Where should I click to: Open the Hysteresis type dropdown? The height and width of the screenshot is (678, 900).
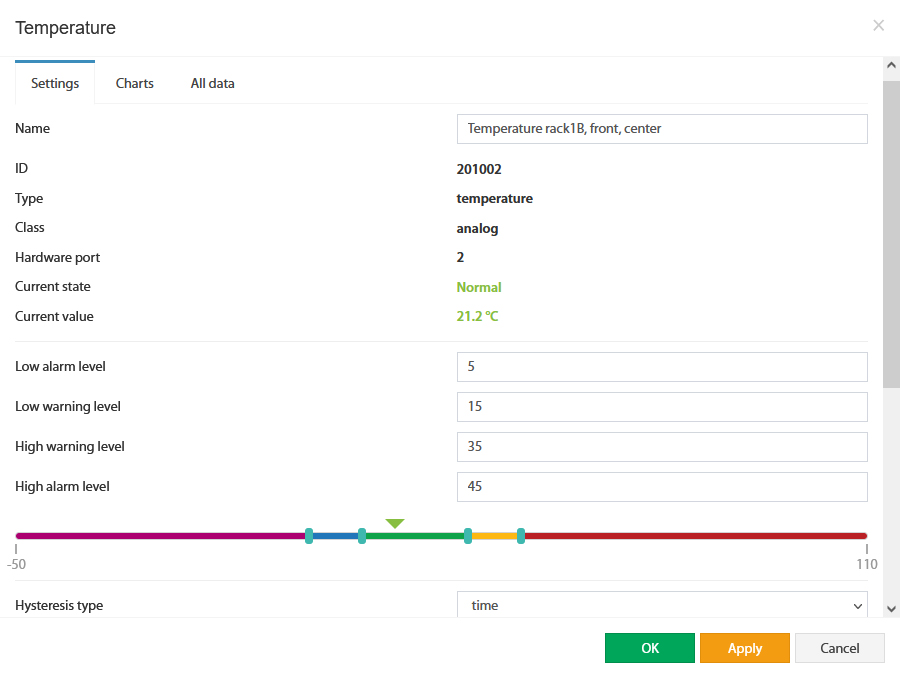coord(662,605)
